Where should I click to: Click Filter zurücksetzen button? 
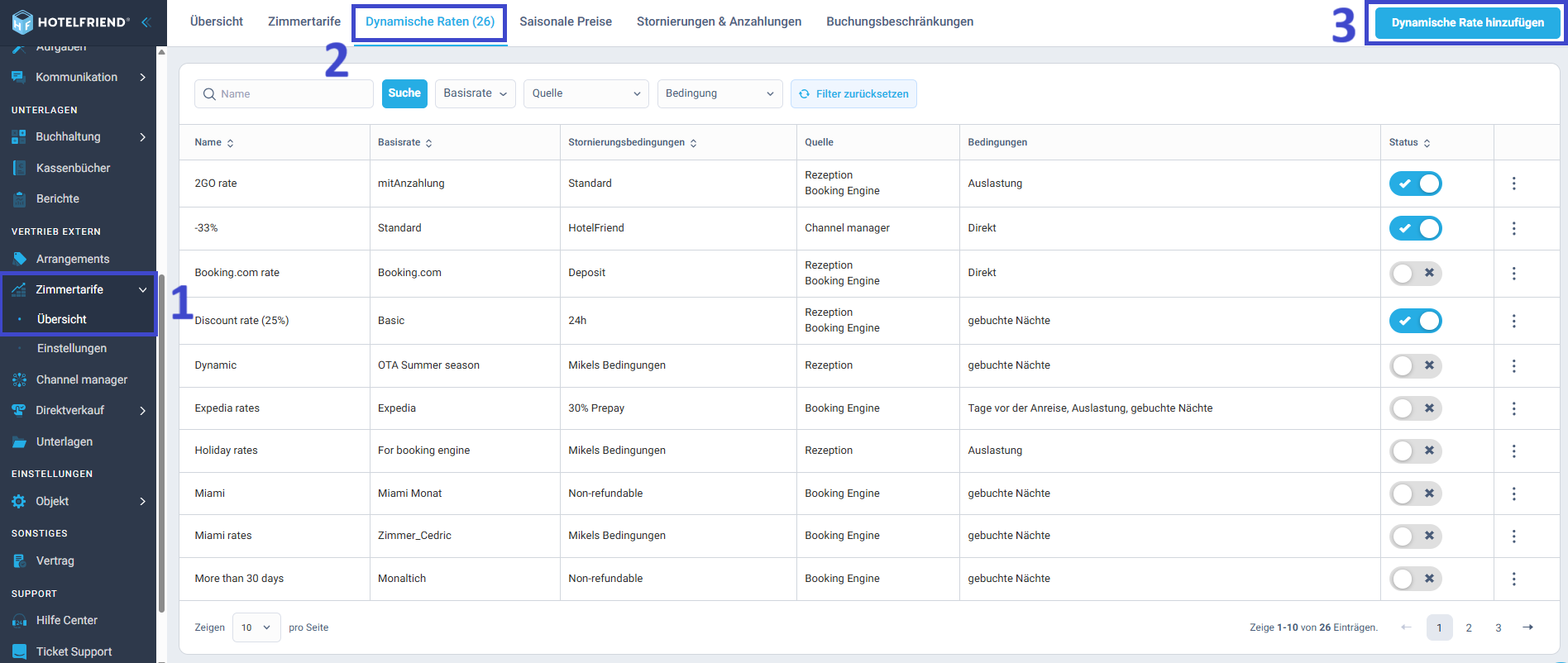click(853, 93)
